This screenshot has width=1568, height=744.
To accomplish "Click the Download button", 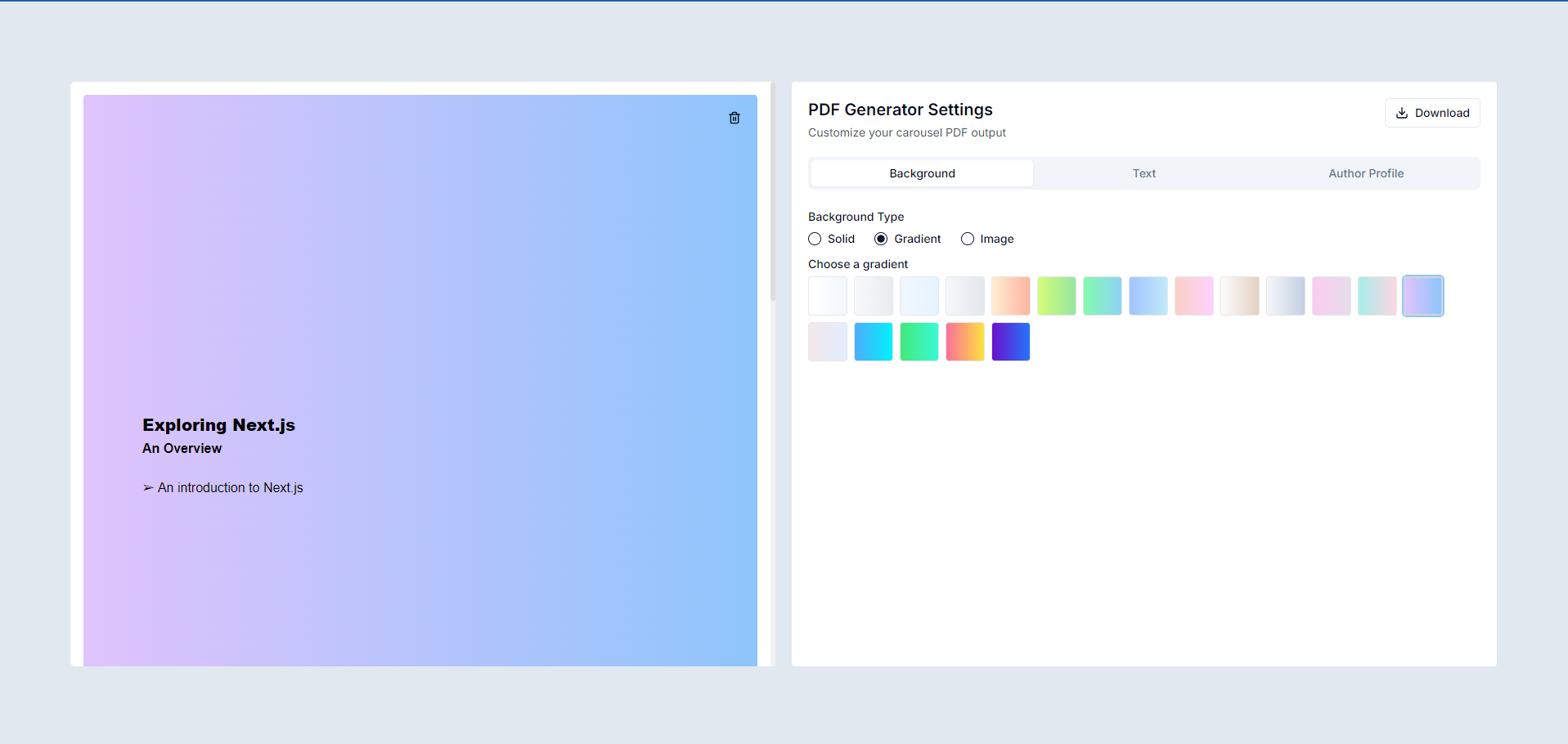I will (1432, 113).
